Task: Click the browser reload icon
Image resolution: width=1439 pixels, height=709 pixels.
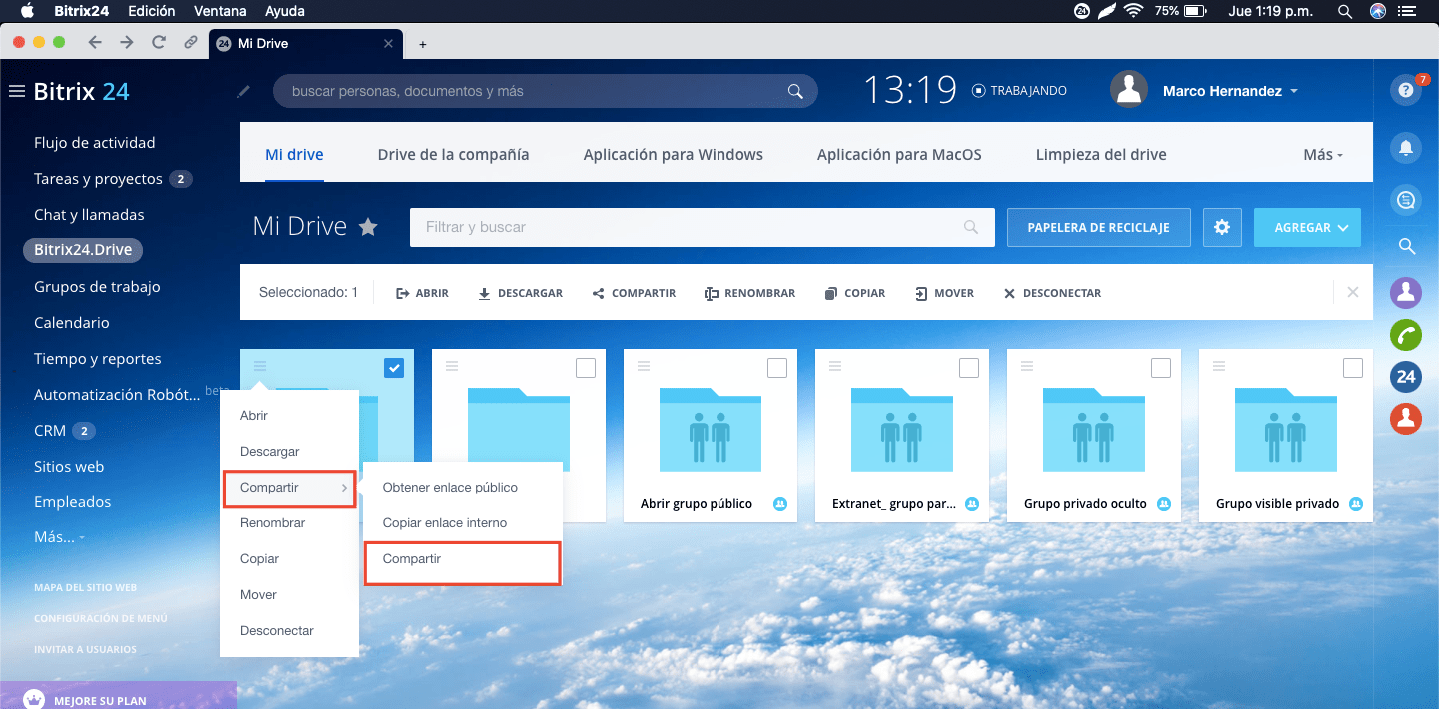Action: coord(158,43)
